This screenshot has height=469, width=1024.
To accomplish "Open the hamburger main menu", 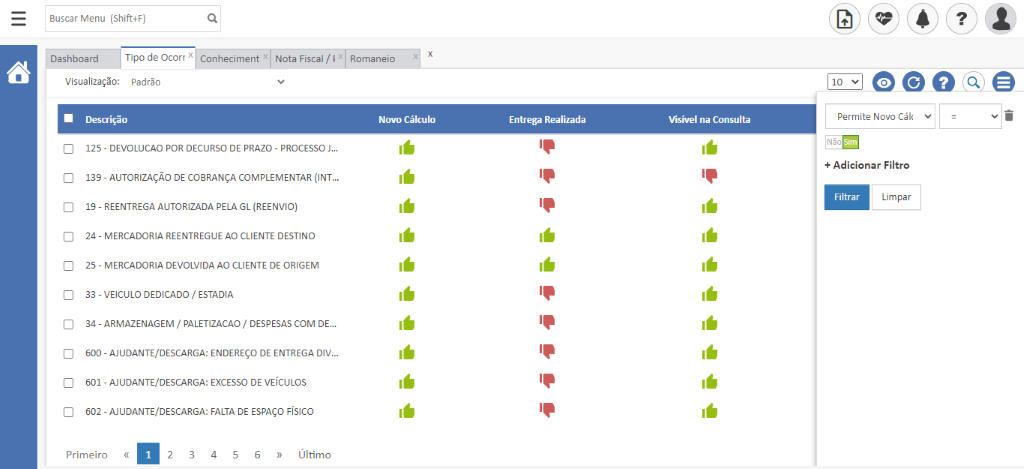I will click(x=19, y=18).
